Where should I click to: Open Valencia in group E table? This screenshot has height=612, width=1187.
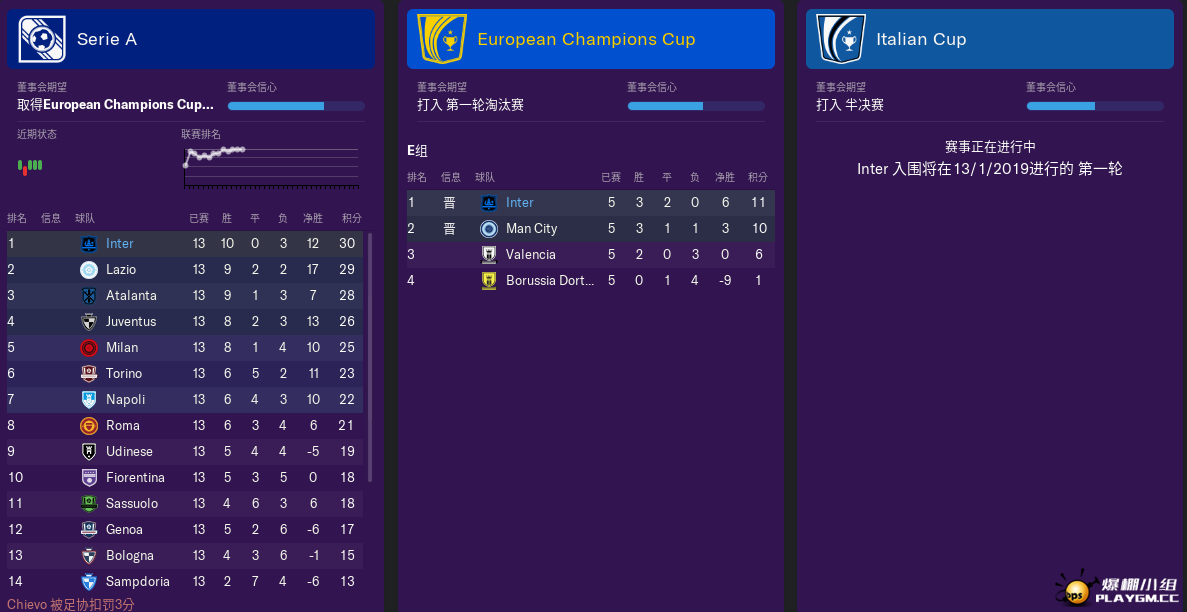pos(531,254)
